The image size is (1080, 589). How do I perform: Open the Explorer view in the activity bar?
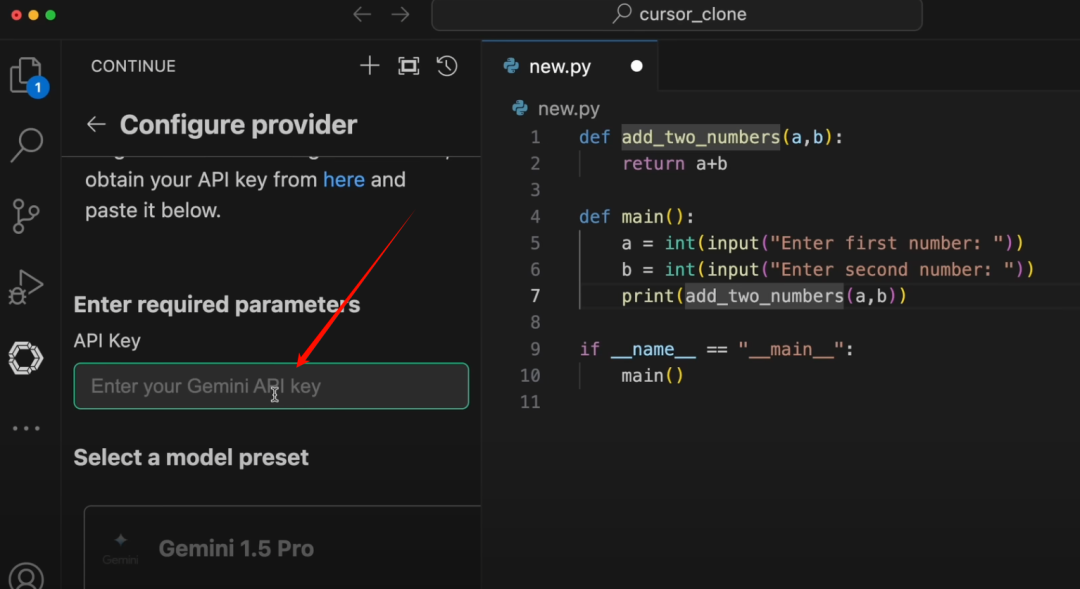coord(27,76)
